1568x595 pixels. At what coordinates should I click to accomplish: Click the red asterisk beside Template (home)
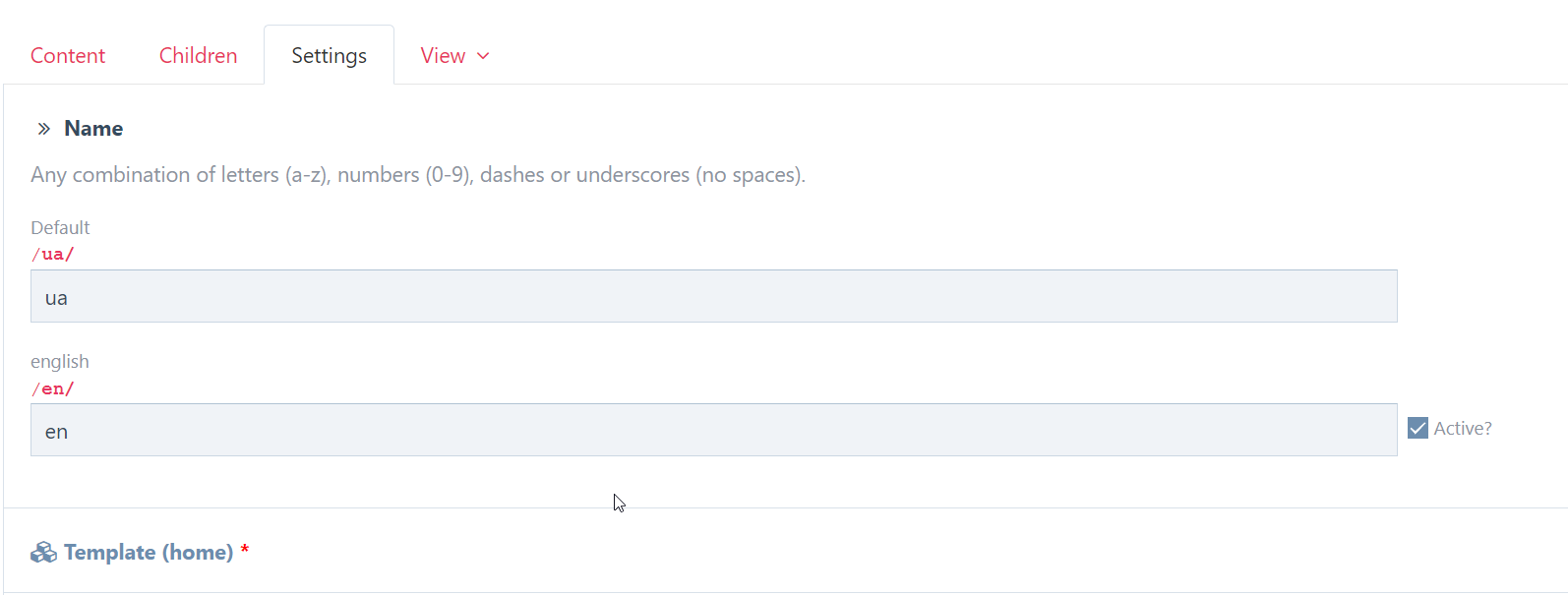coord(244,552)
